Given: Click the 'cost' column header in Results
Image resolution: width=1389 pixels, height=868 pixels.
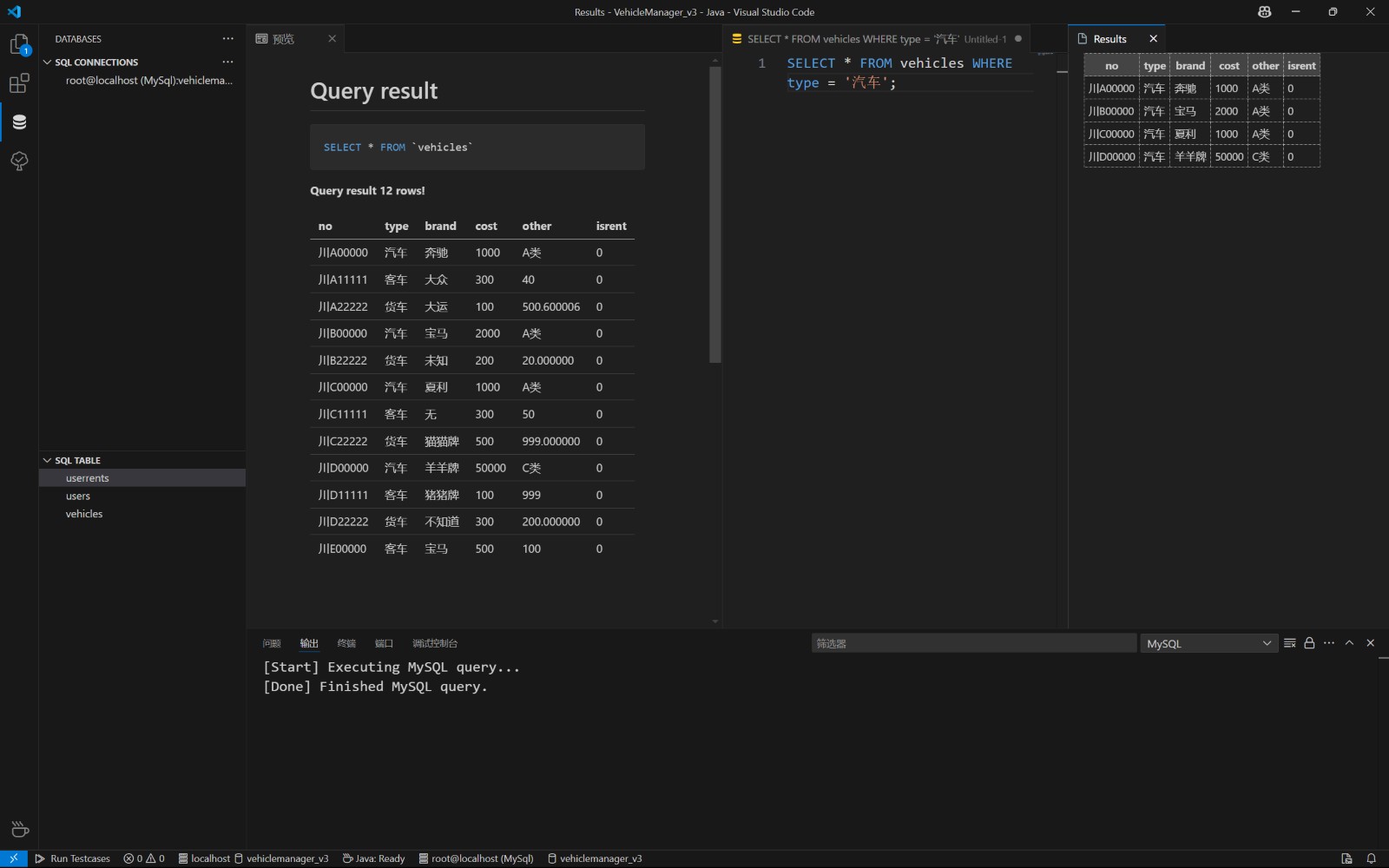Looking at the screenshot, I should click(1229, 66).
